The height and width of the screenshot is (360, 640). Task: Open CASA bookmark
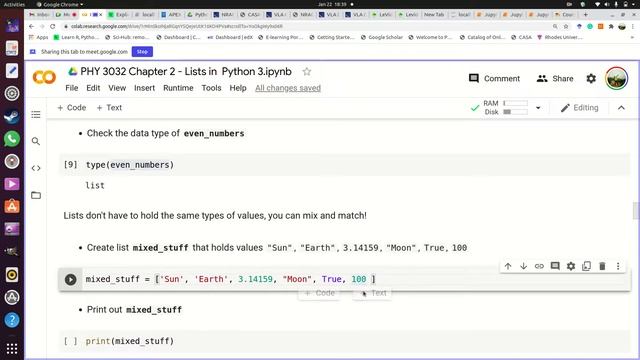pos(522,37)
